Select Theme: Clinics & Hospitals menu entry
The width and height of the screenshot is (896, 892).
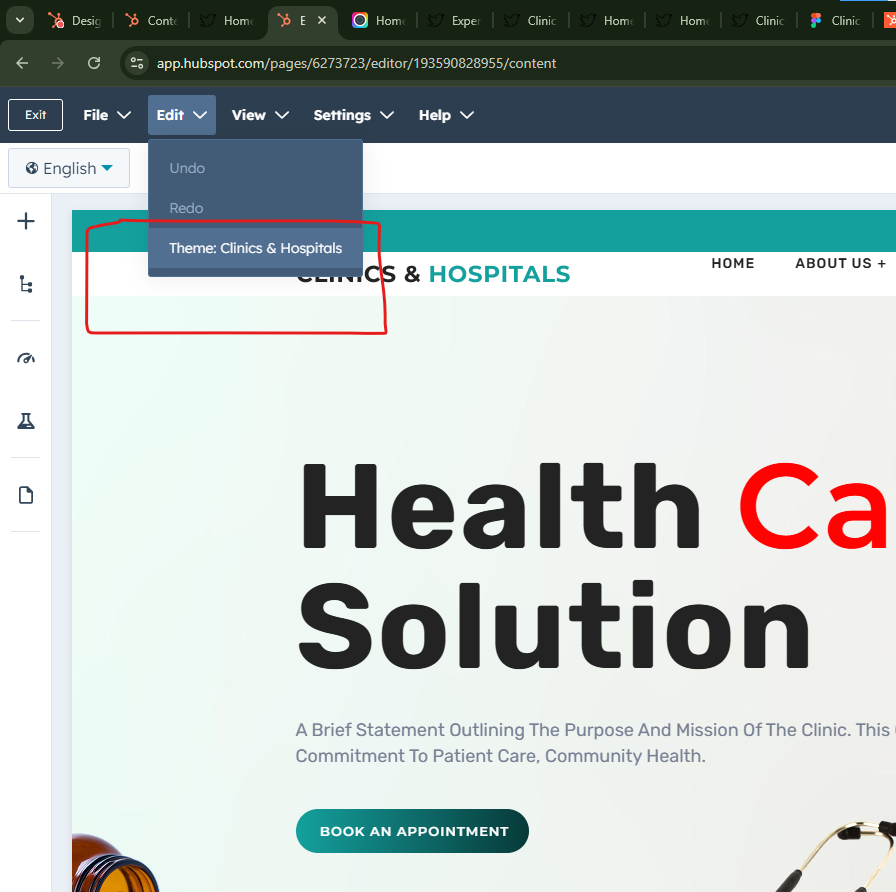click(255, 248)
